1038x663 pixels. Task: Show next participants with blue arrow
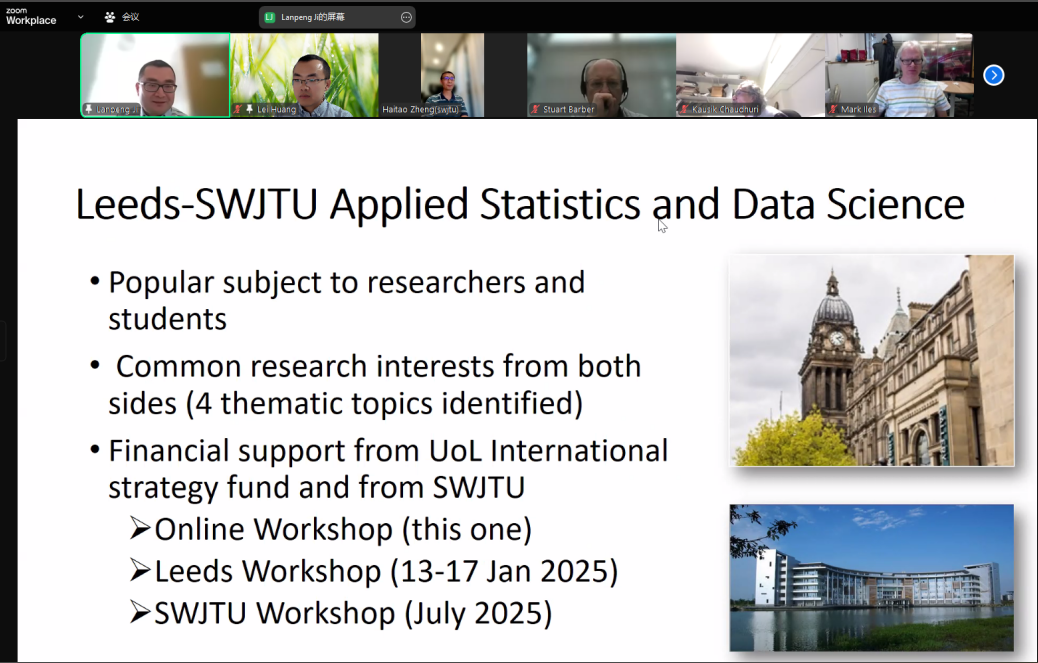pos(993,75)
